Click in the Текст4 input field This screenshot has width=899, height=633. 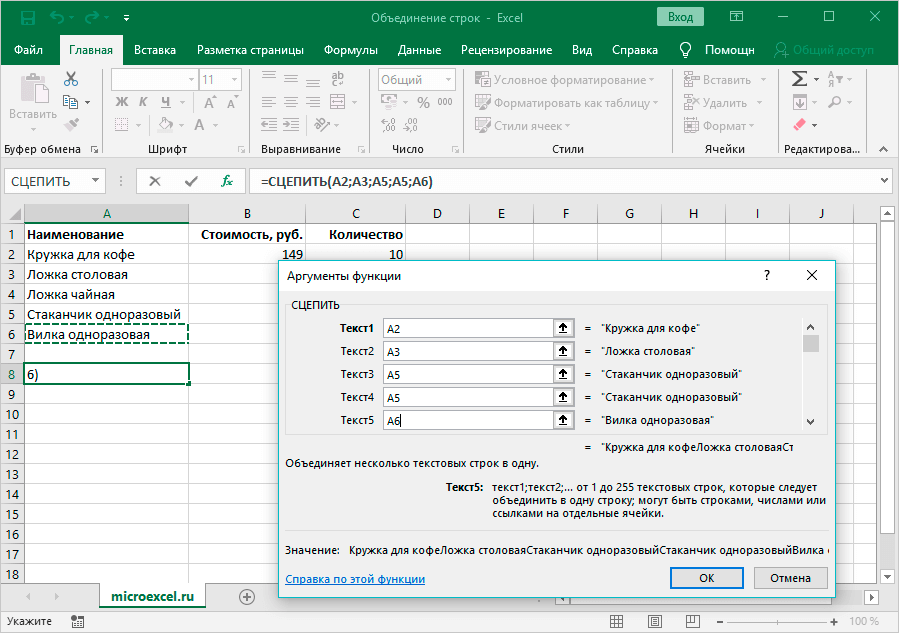click(x=468, y=397)
